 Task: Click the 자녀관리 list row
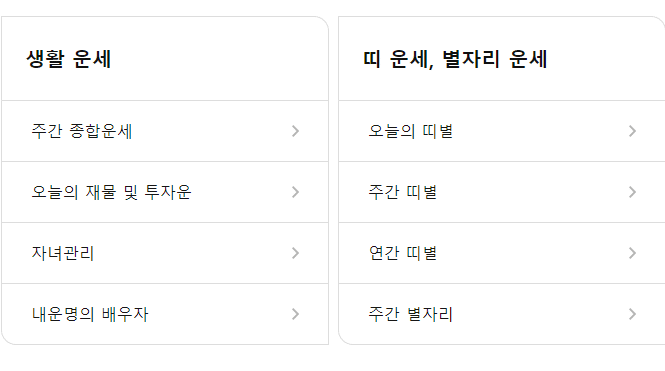tap(165, 253)
